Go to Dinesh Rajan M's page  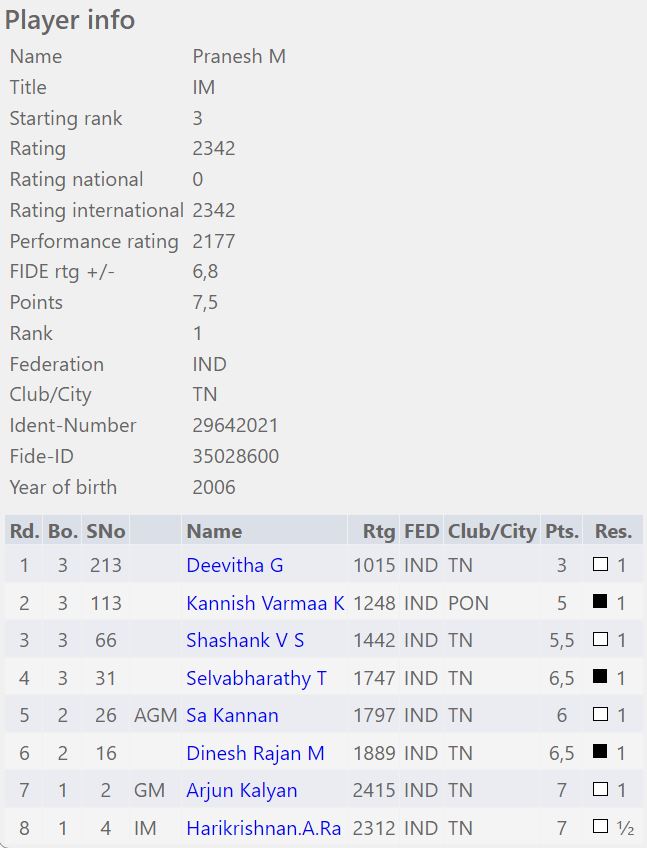coord(255,753)
